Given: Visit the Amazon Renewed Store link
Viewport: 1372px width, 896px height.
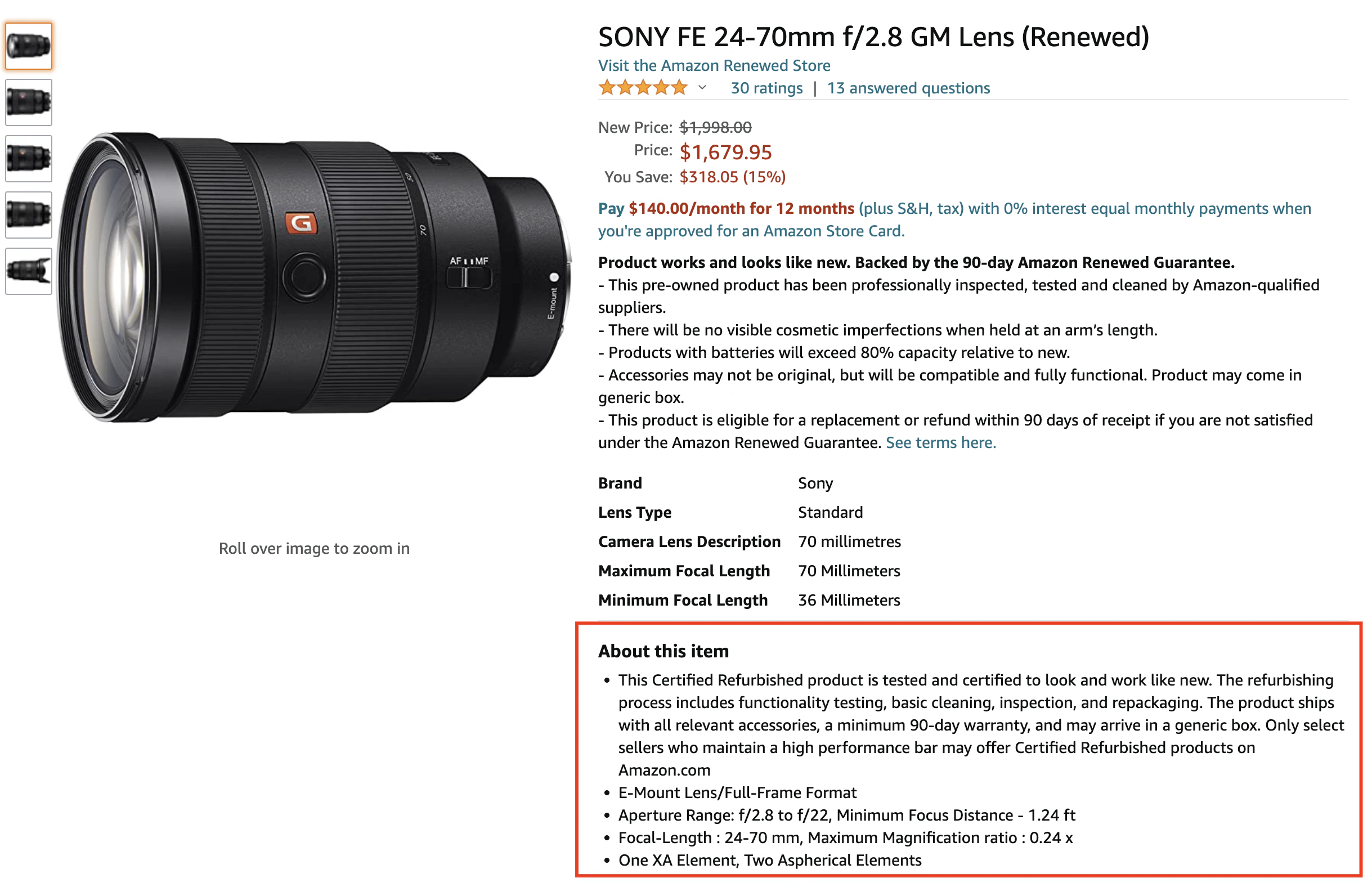Looking at the screenshot, I should coord(714,65).
